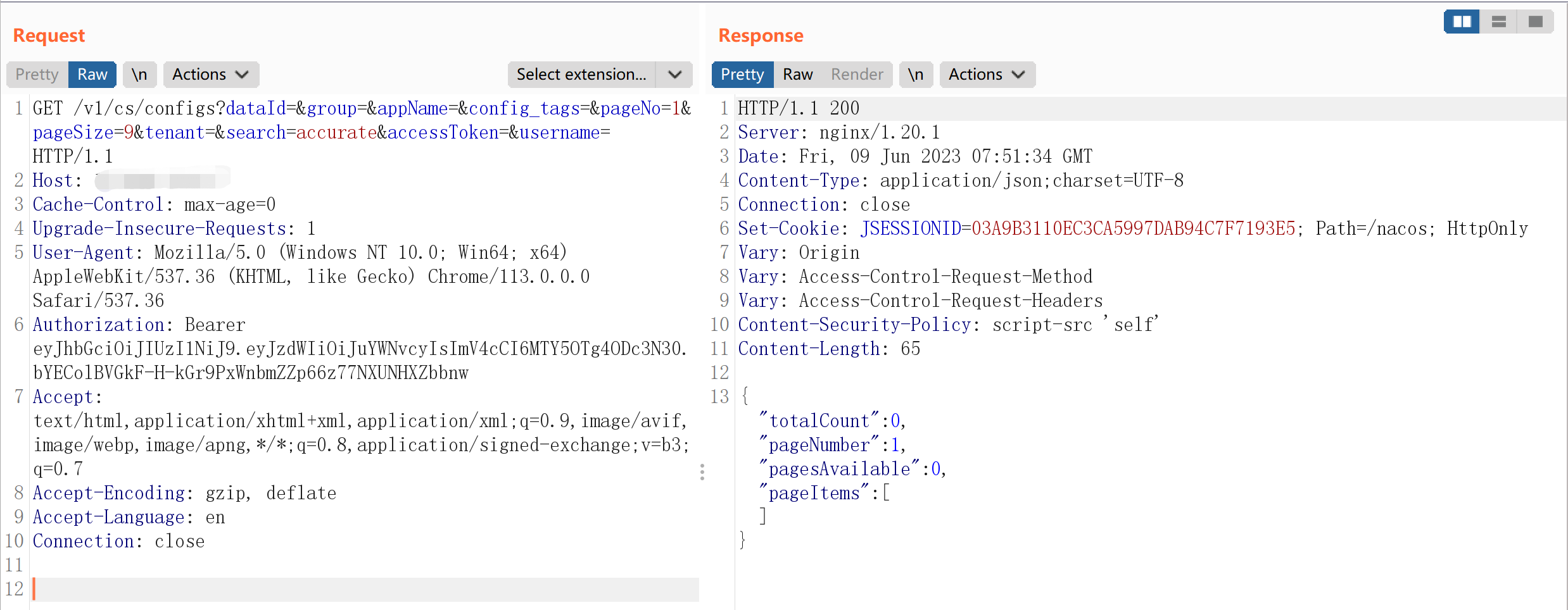Switch to top-bottom stacked layout view
Viewport: 1568px width, 610px height.
pos(1498,22)
